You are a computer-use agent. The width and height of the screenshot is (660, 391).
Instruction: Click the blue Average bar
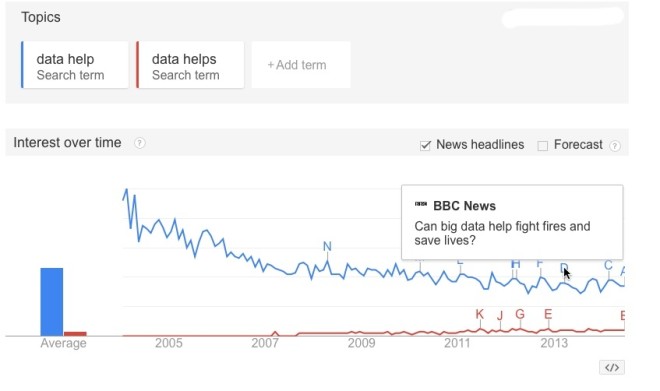pos(52,302)
